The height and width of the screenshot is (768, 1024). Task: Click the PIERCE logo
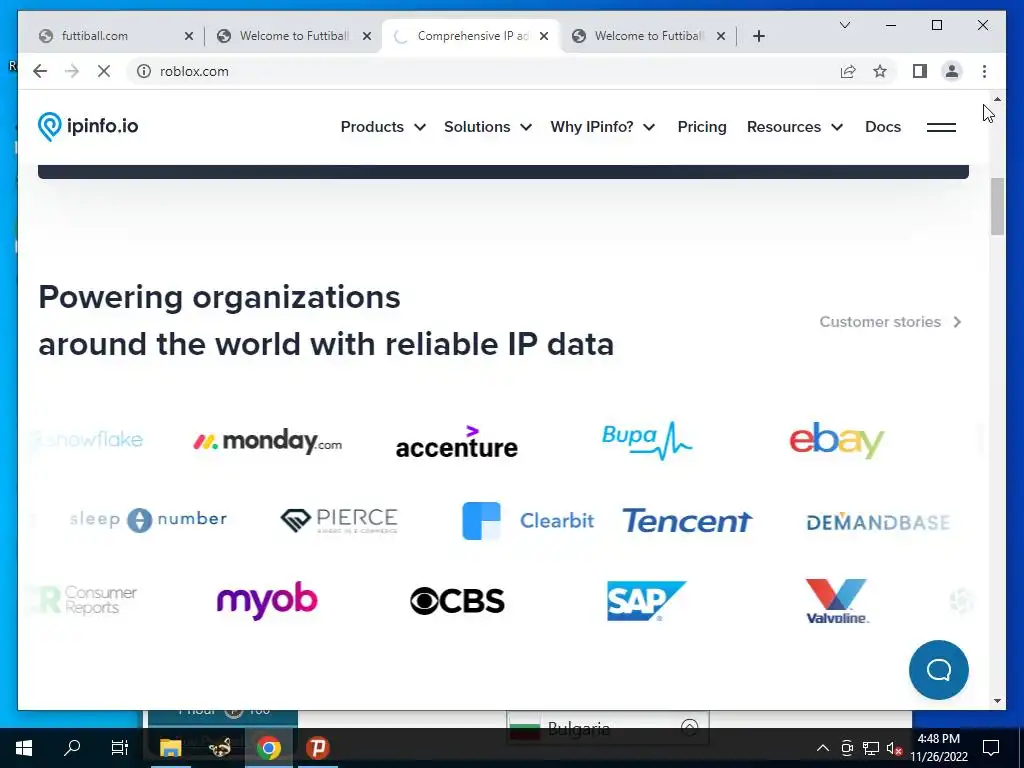pyautogui.click(x=339, y=520)
